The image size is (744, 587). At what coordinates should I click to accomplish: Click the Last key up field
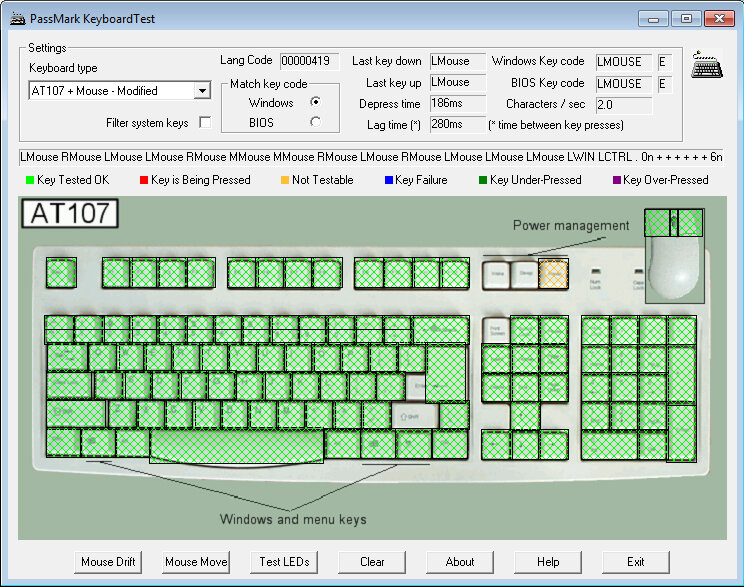tap(458, 83)
